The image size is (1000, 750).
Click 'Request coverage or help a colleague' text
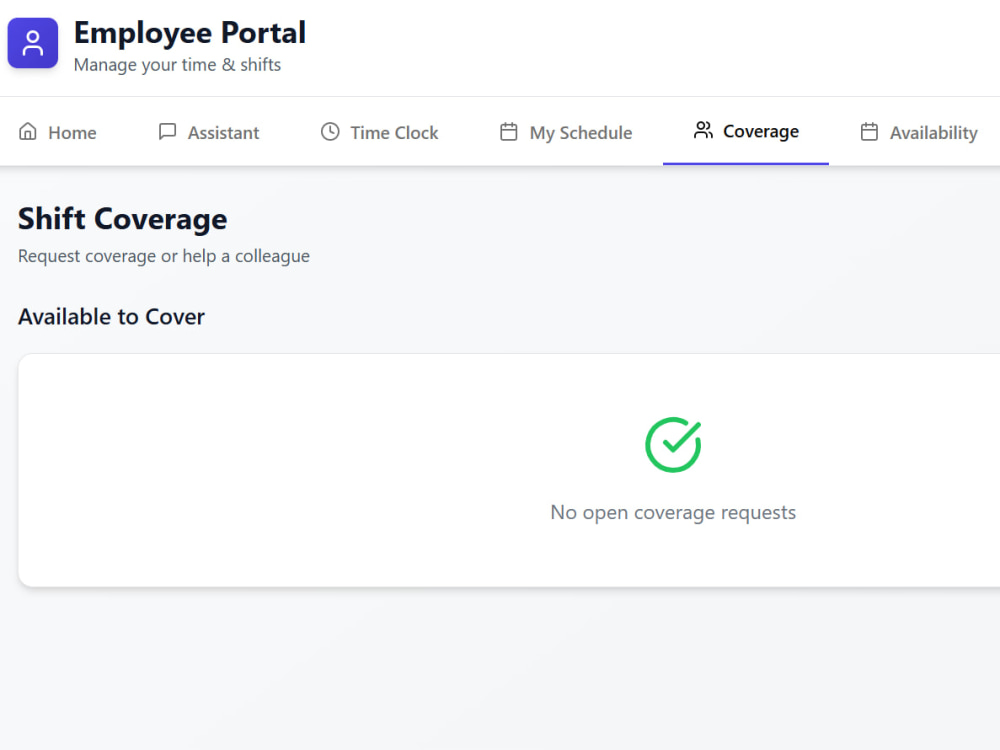(164, 256)
